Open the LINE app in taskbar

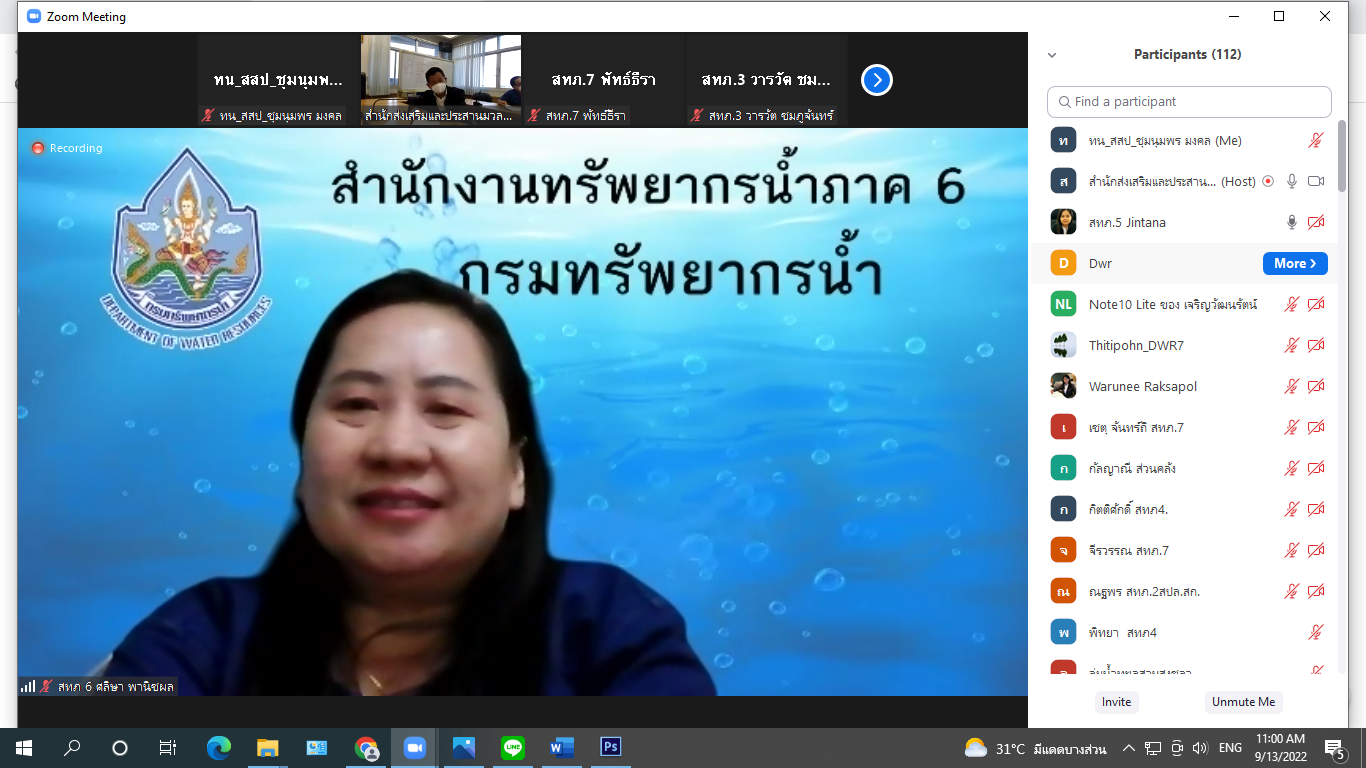point(513,747)
